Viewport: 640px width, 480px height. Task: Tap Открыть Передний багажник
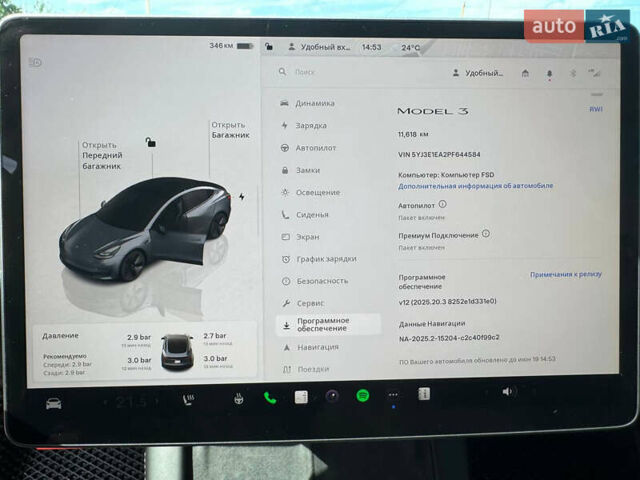click(102, 156)
